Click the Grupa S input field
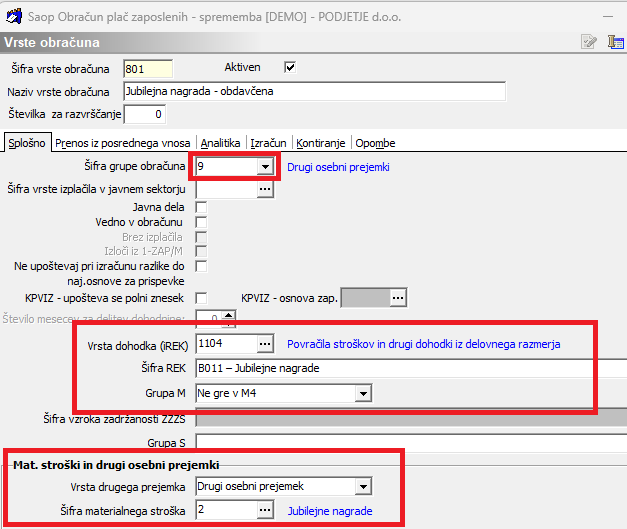This screenshot has width=627, height=529. (x=411, y=443)
